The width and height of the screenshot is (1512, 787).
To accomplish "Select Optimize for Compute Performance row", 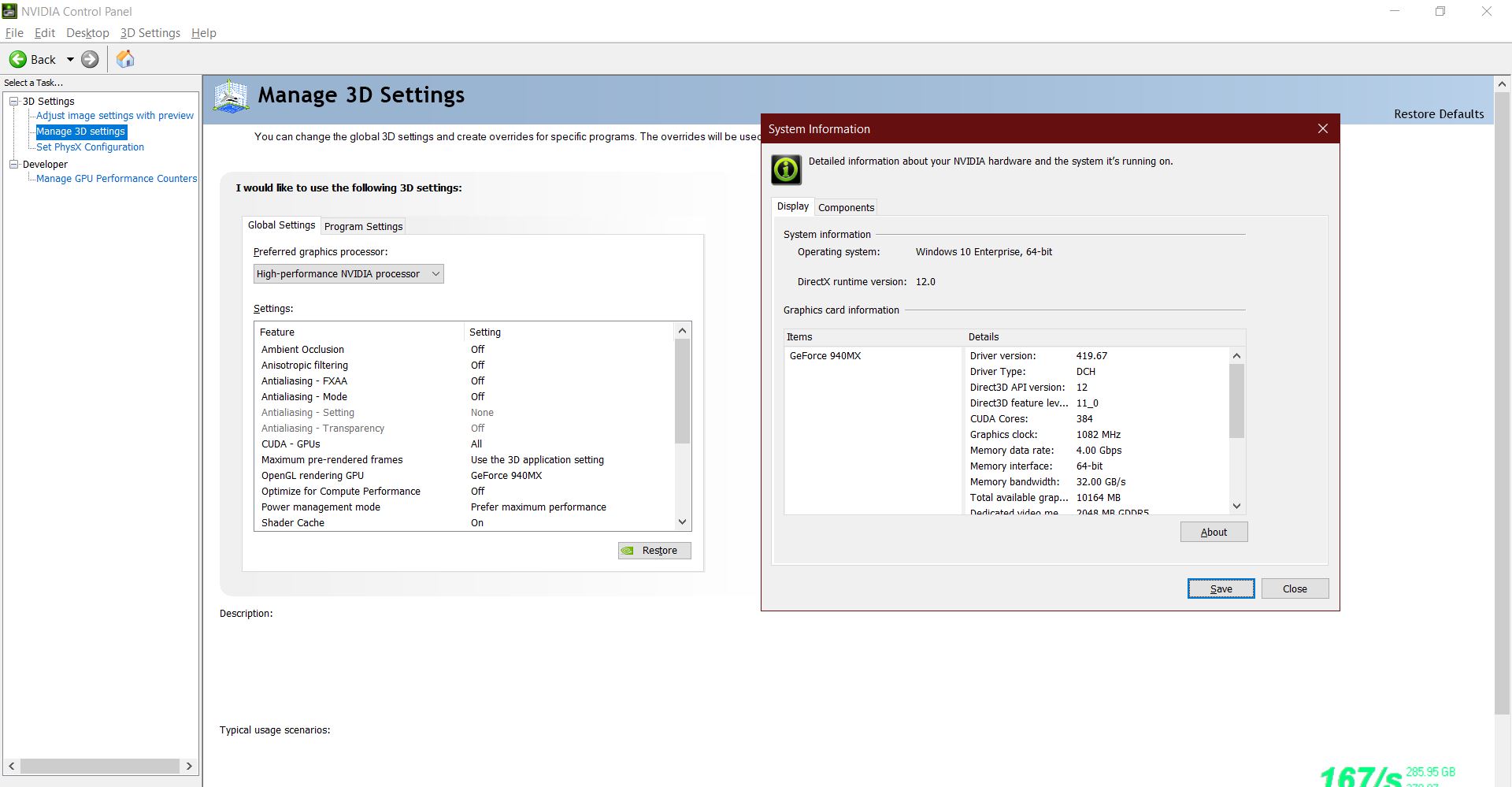I will (x=465, y=492).
